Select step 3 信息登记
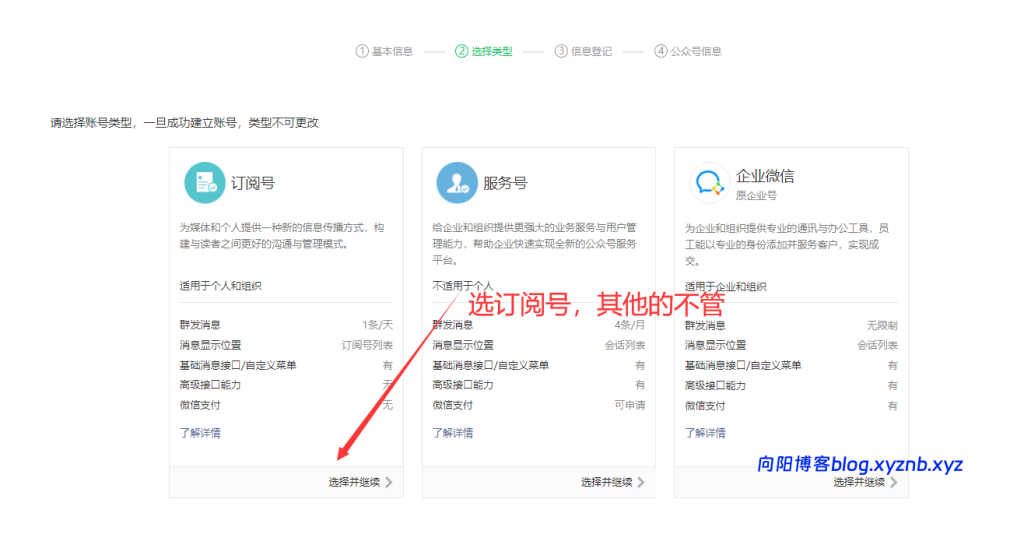Image resolution: width=1024 pixels, height=552 pixels. pos(583,51)
